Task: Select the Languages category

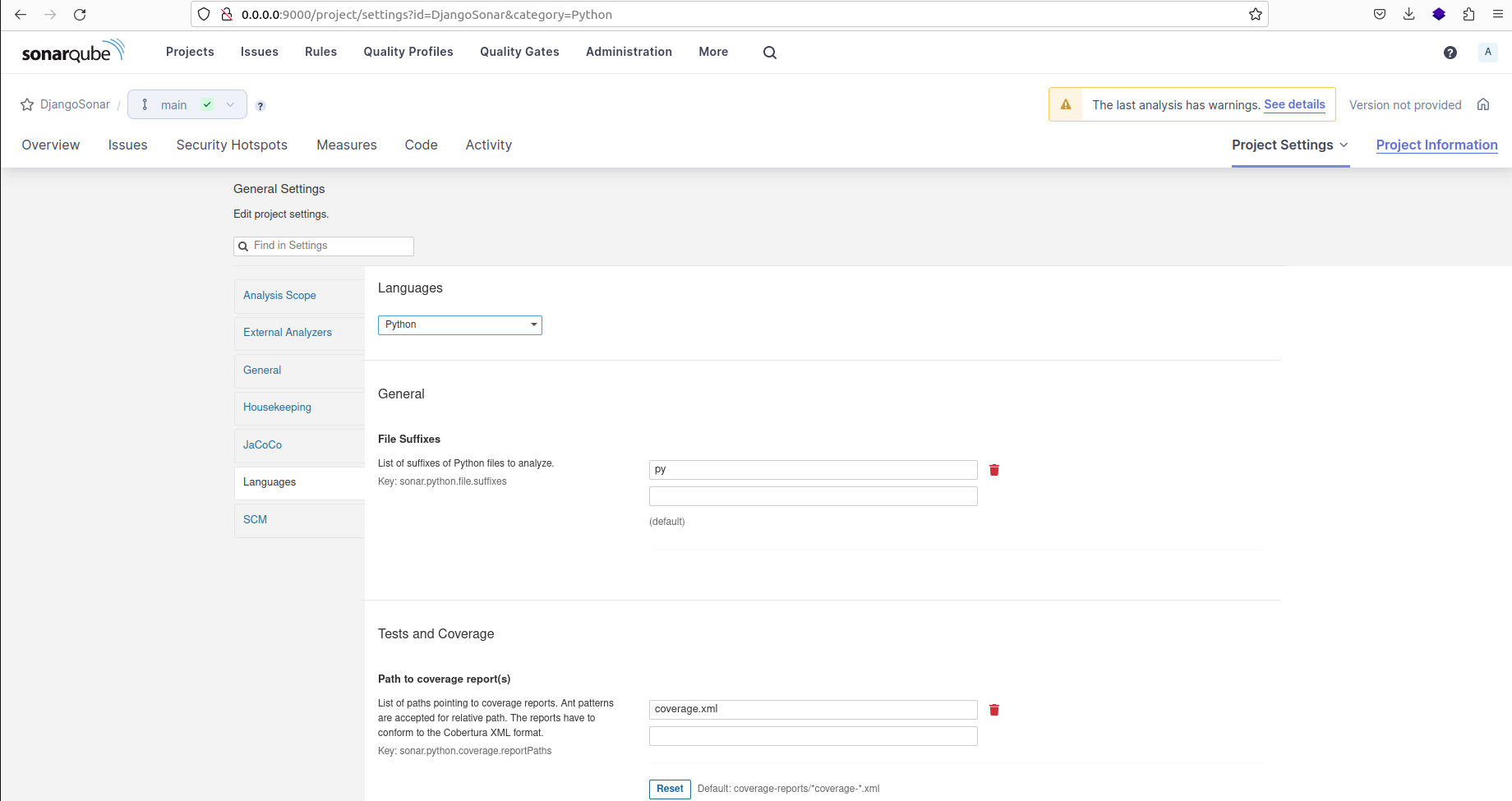Action: [x=299, y=482]
